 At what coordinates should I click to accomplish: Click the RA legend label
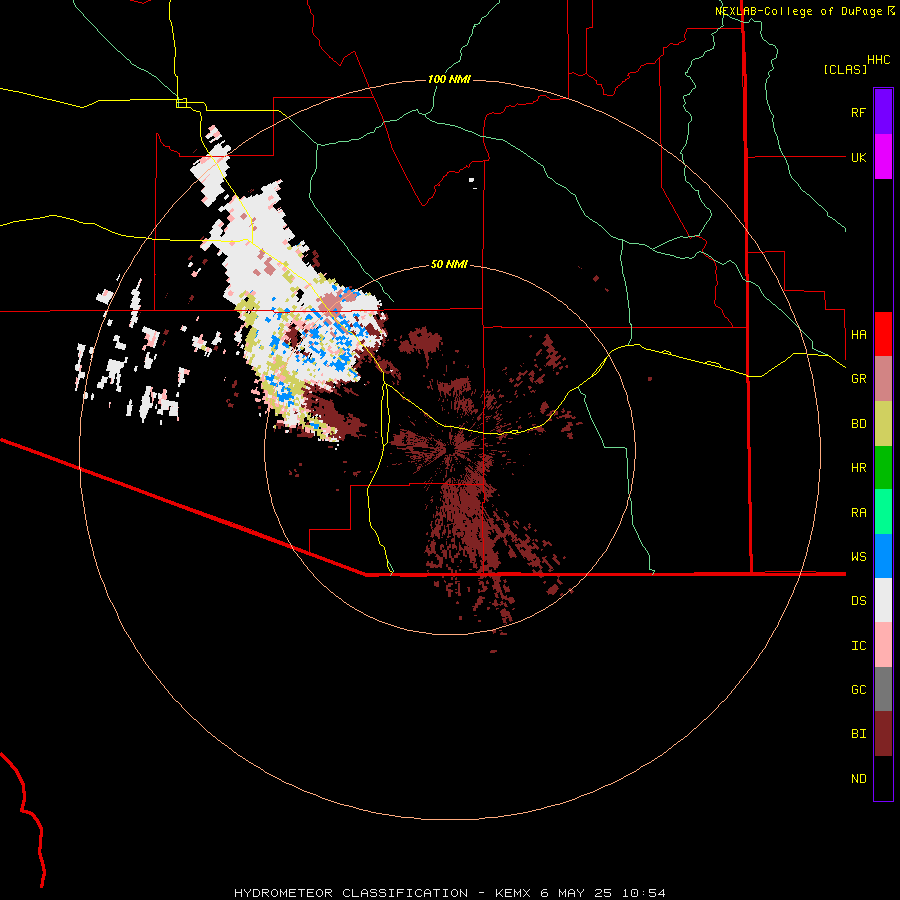click(x=858, y=513)
